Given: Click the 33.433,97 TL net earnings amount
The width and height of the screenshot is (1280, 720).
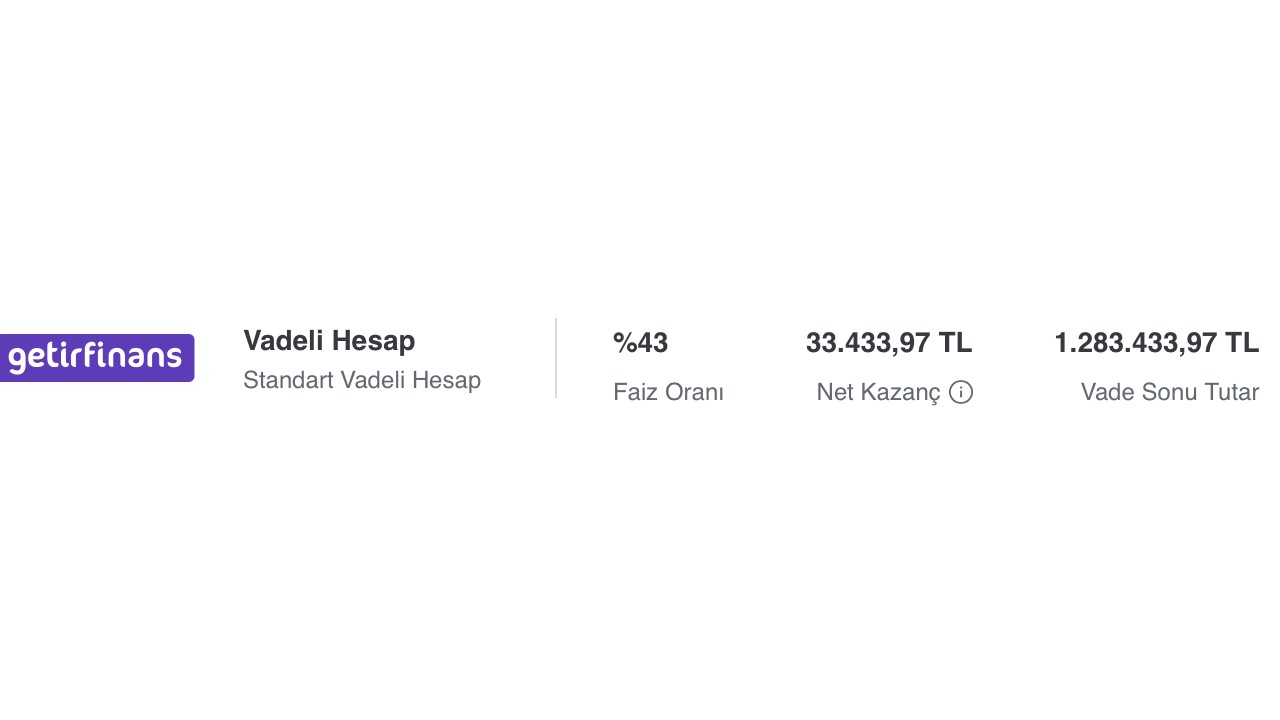Looking at the screenshot, I should [888, 343].
